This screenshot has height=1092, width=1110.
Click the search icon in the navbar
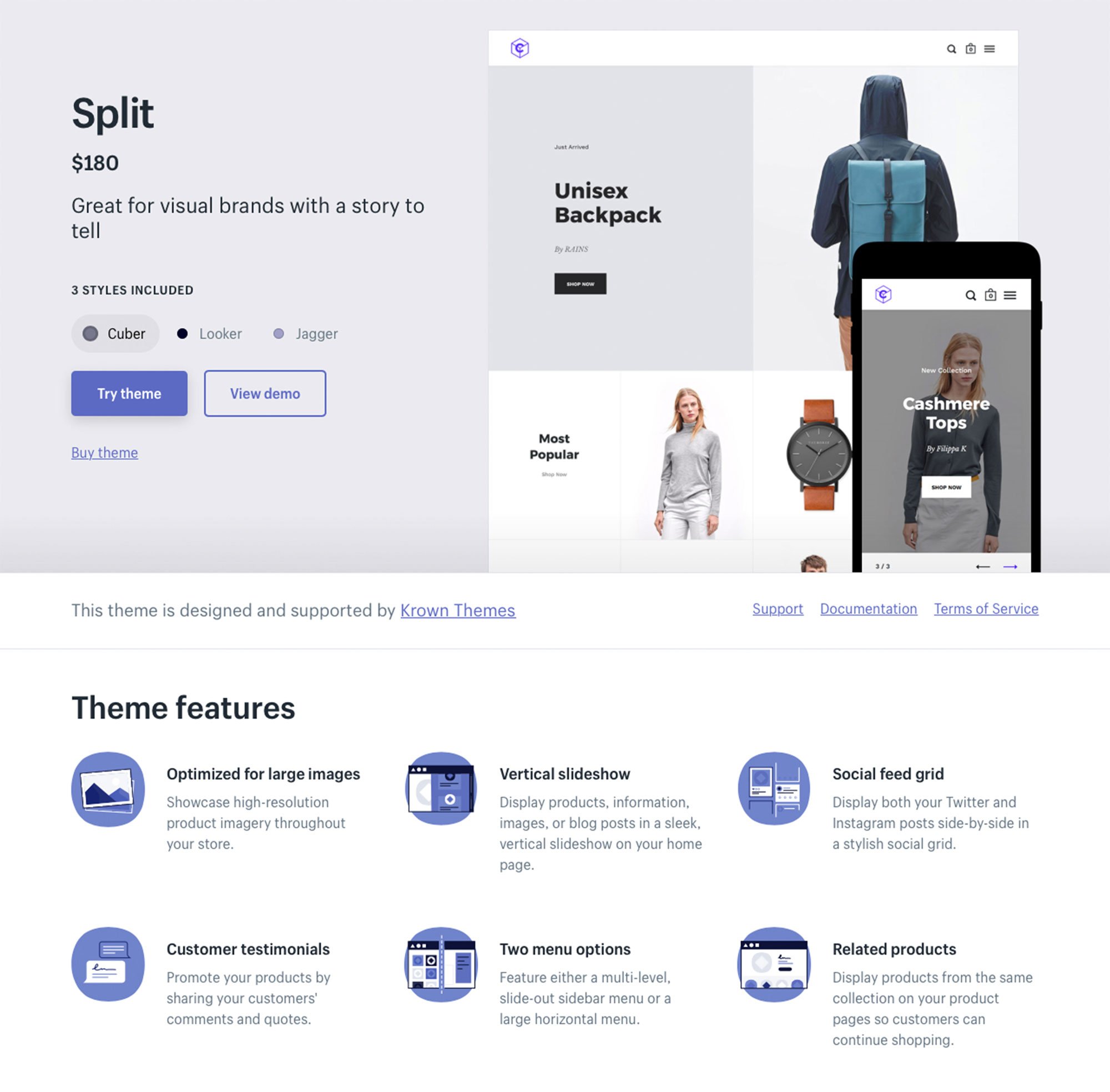point(951,48)
